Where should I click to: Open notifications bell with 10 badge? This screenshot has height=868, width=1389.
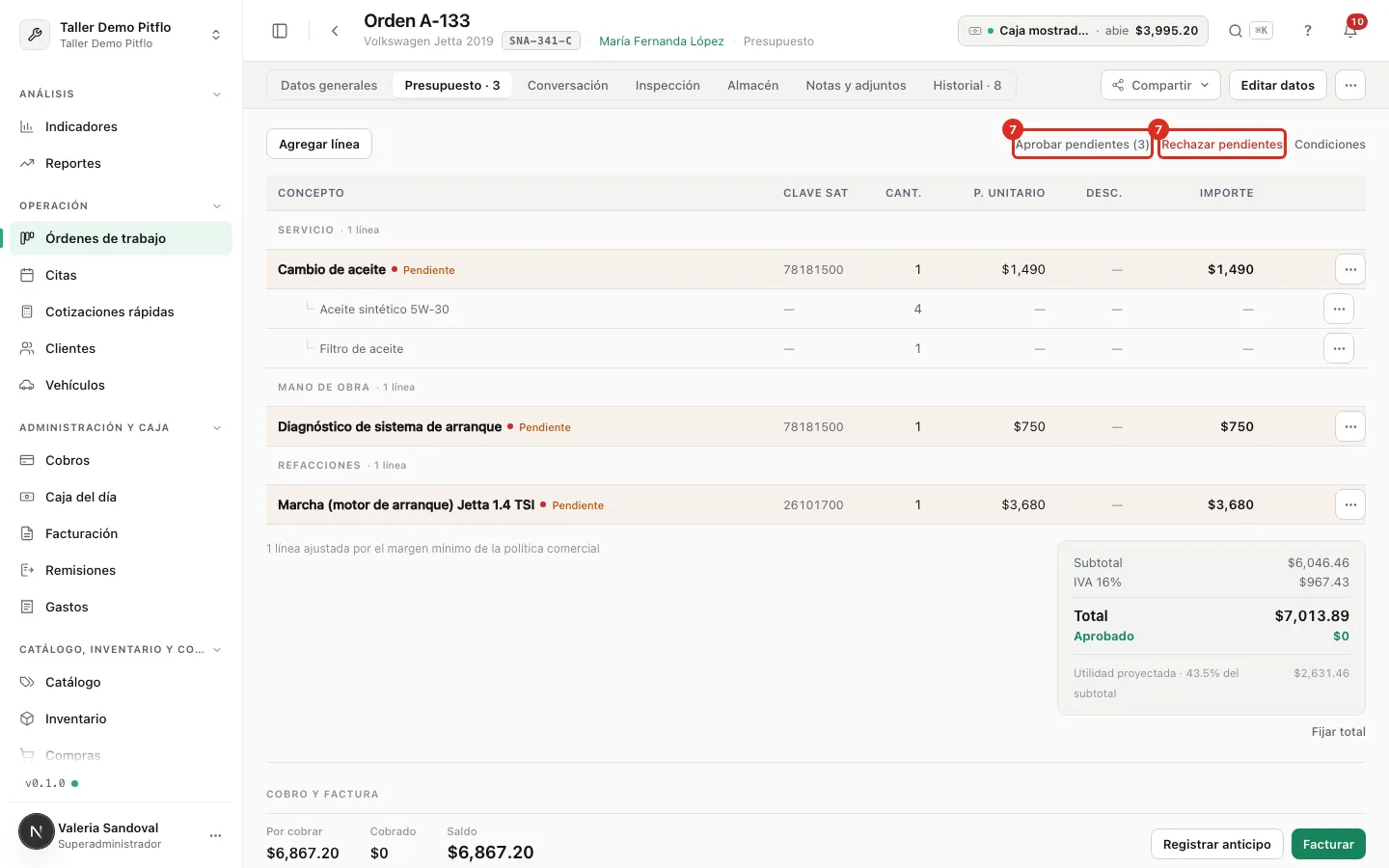(x=1350, y=31)
